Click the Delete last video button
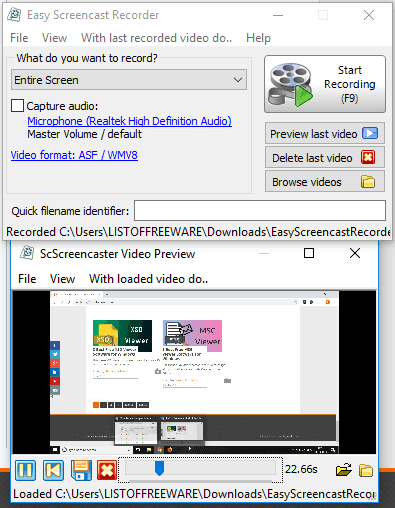This screenshot has height=508, width=395. (x=325, y=158)
